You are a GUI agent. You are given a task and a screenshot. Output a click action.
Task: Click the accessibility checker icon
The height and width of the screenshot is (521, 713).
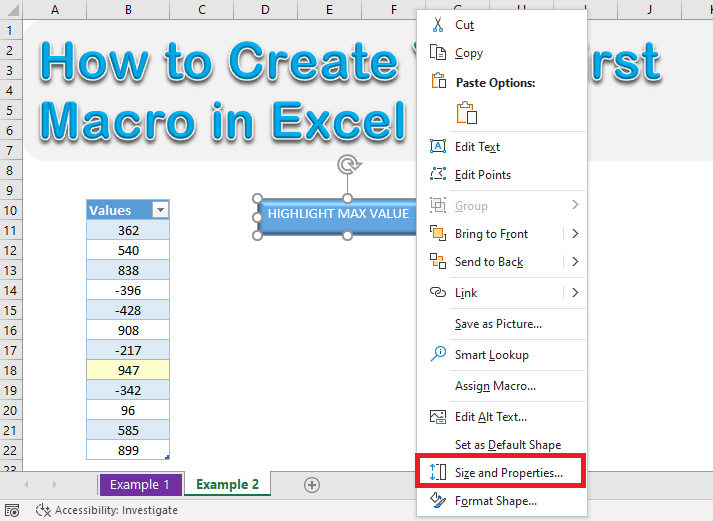43,510
